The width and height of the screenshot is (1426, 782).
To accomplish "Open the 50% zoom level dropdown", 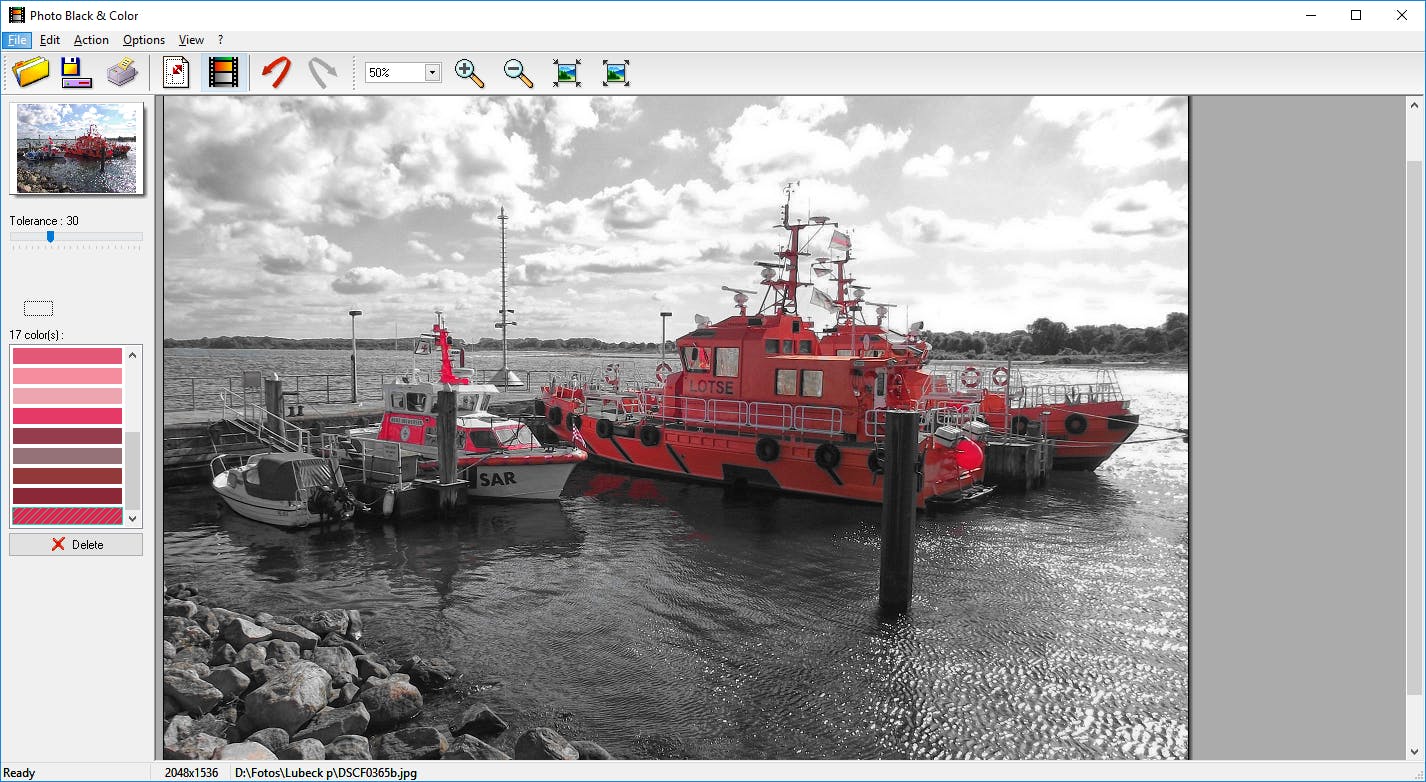I will [432, 72].
